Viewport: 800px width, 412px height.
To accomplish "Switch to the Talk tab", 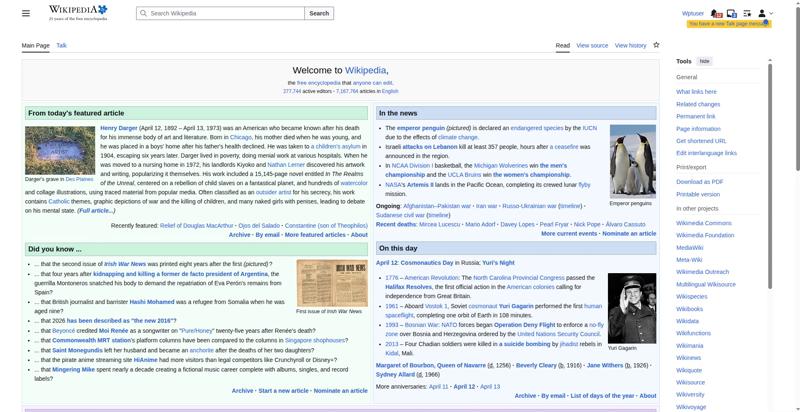I will click(61, 45).
